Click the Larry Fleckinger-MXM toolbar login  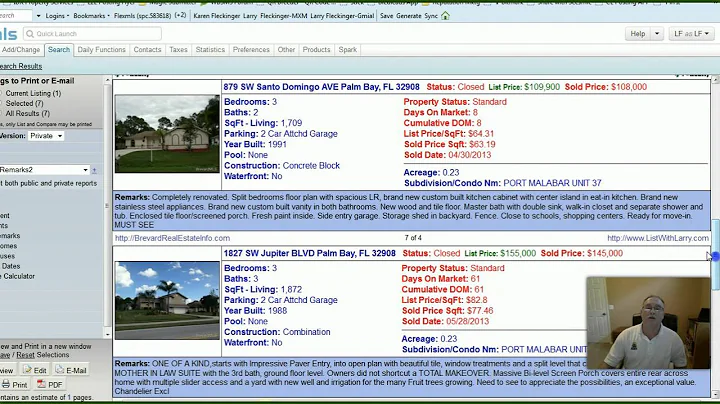coord(275,16)
